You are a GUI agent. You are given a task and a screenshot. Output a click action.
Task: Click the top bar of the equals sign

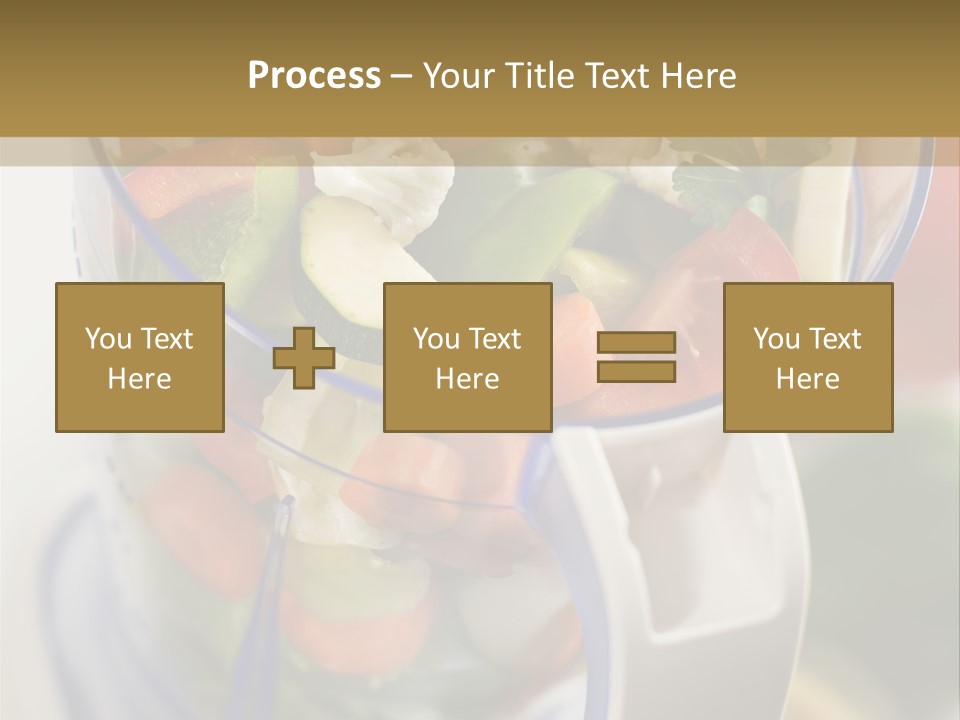(x=636, y=343)
